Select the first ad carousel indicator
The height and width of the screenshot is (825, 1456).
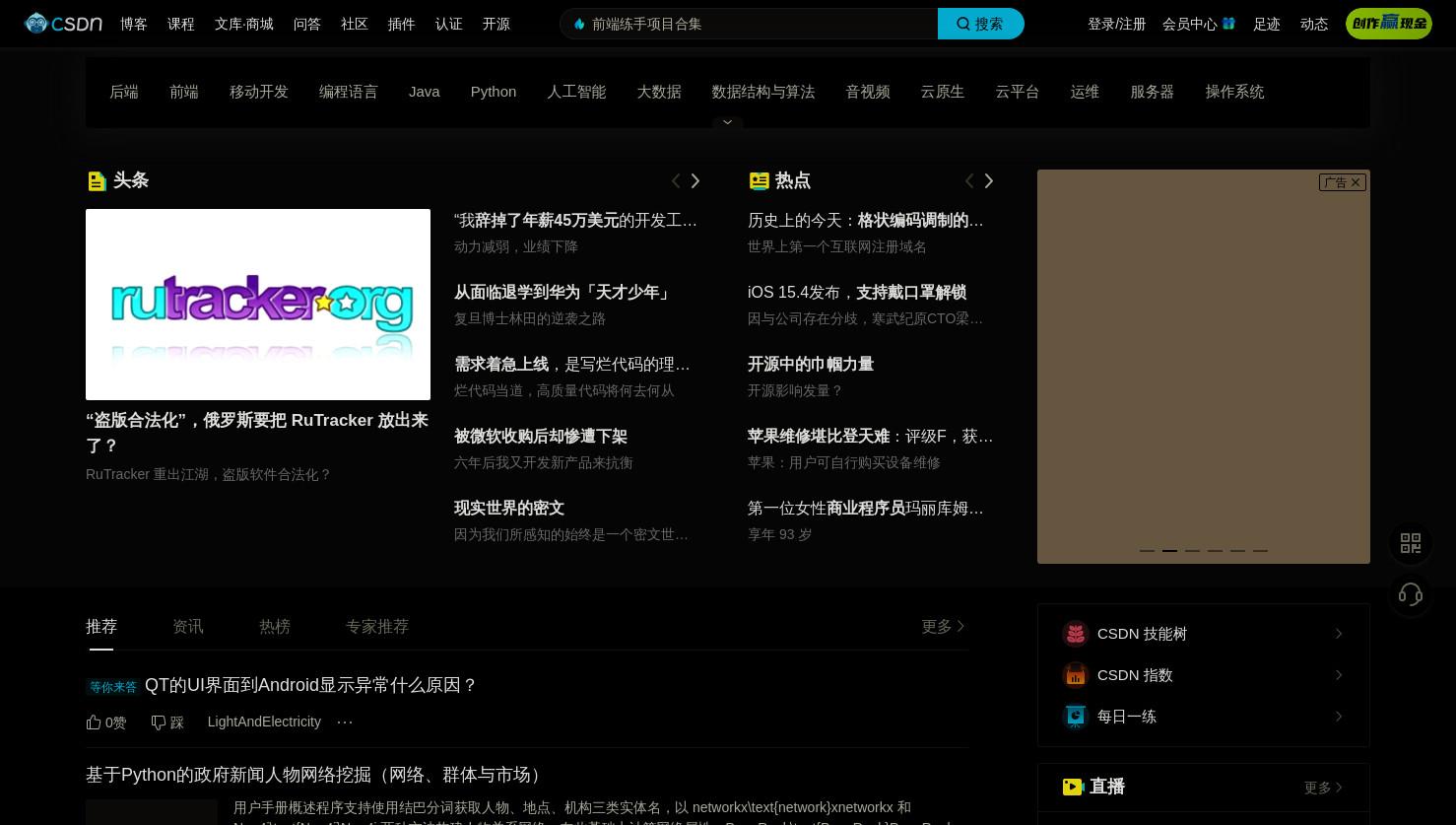coord(1147,551)
